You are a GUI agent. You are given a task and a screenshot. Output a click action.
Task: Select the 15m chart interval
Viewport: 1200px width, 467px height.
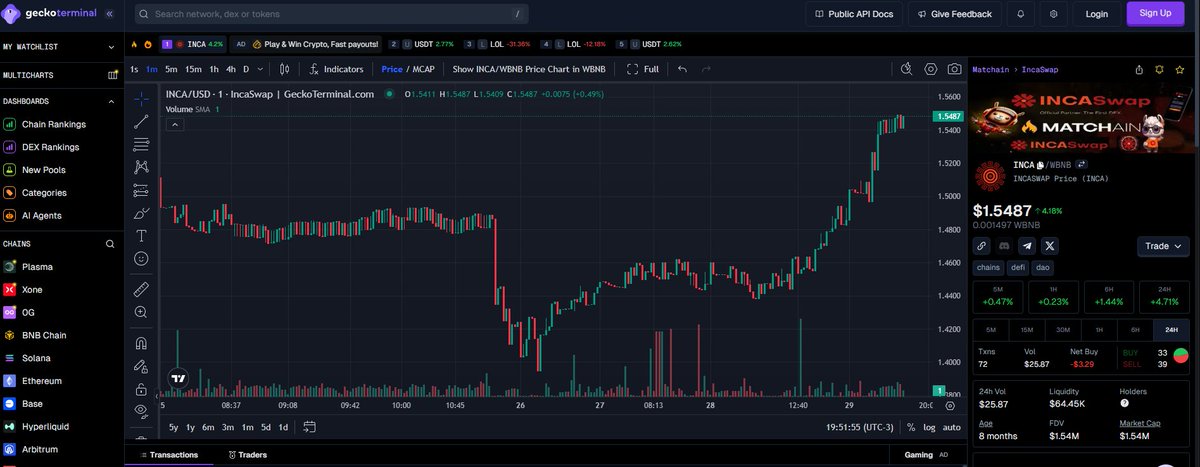[193, 69]
